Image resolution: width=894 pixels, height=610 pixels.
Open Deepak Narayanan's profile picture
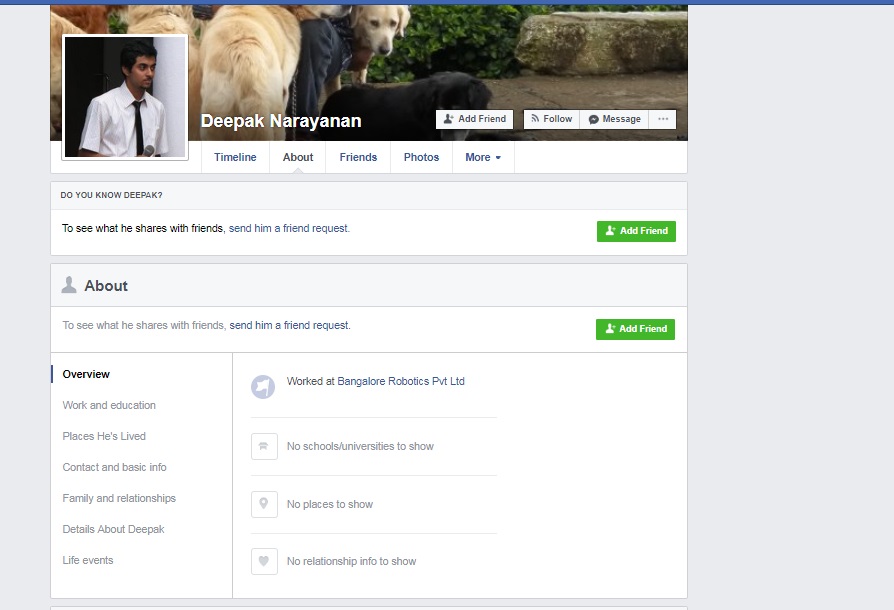125,97
